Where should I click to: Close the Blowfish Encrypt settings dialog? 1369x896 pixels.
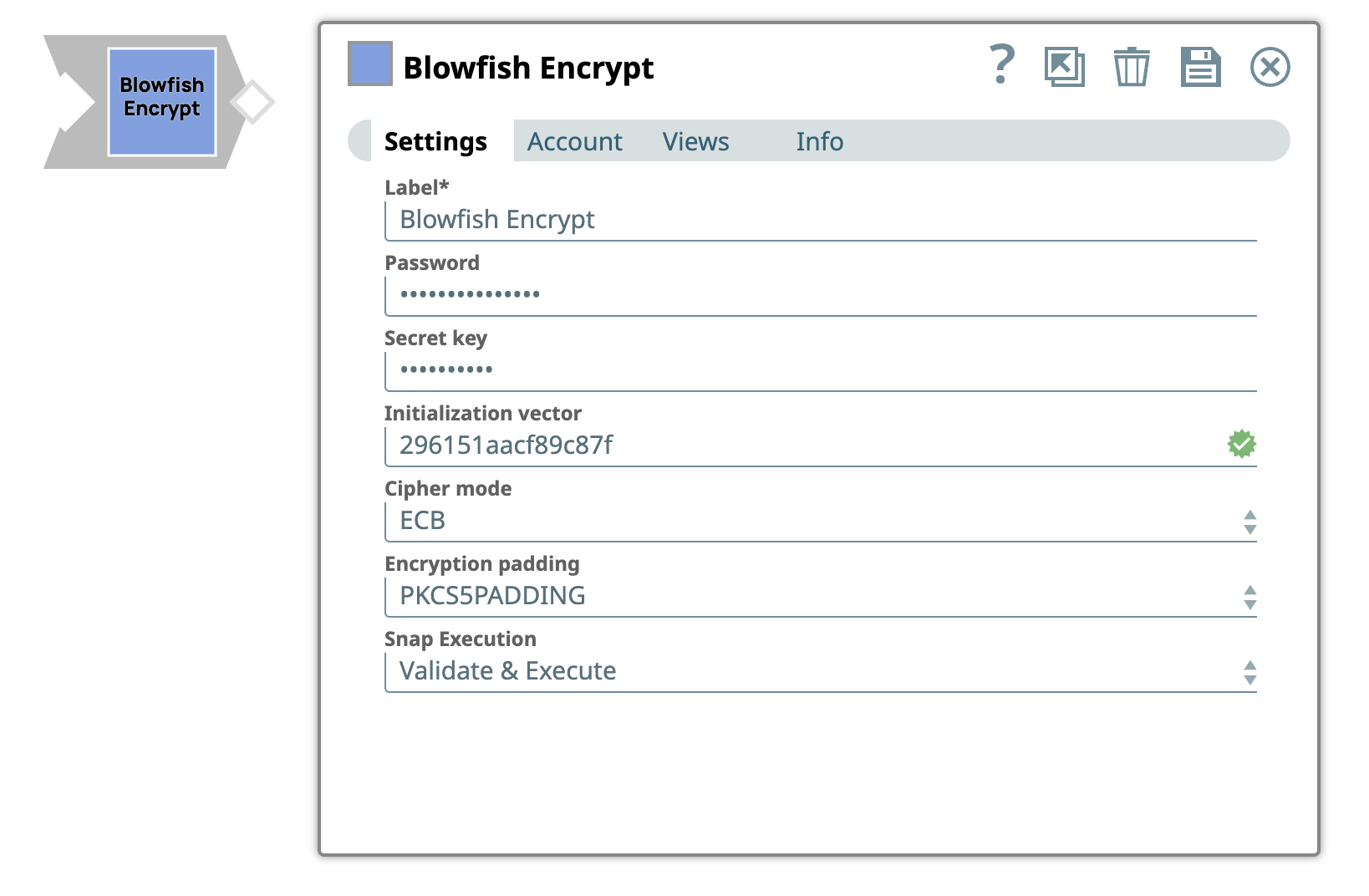1270,67
